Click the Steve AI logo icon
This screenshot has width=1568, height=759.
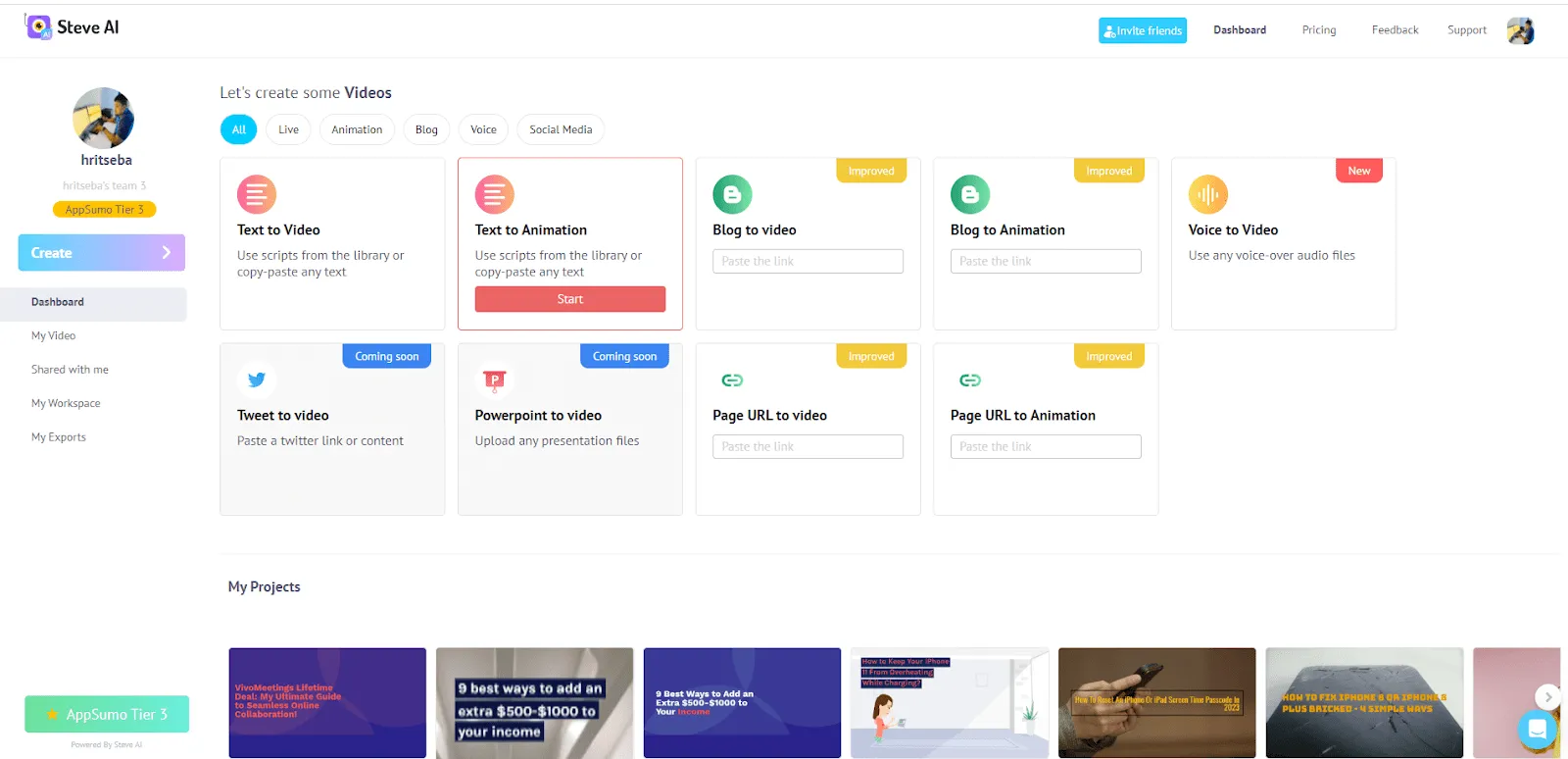(39, 27)
